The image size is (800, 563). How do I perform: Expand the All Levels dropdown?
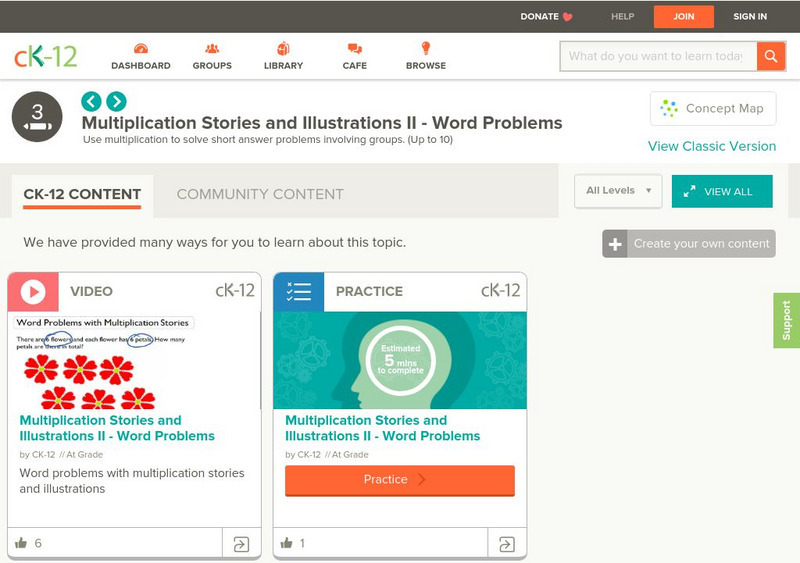click(618, 191)
